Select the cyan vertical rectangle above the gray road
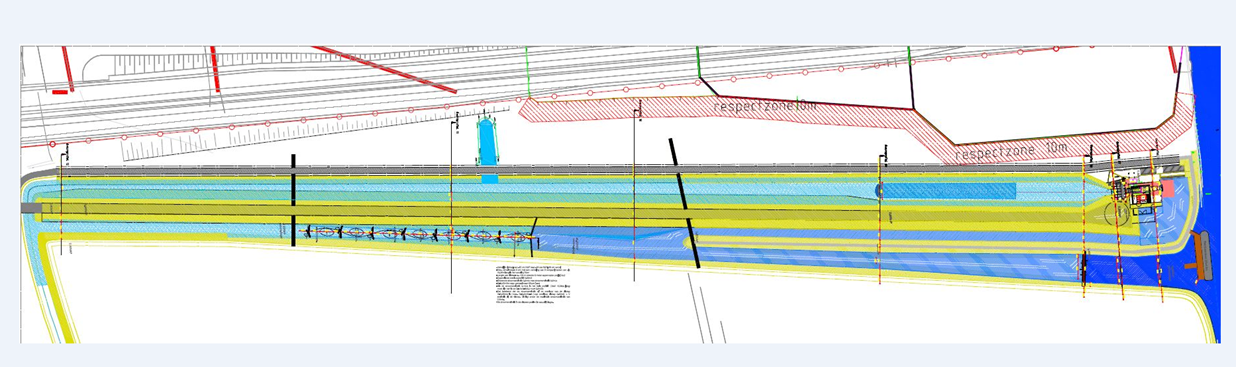Screen dimensions: 1236x367 coord(488,145)
